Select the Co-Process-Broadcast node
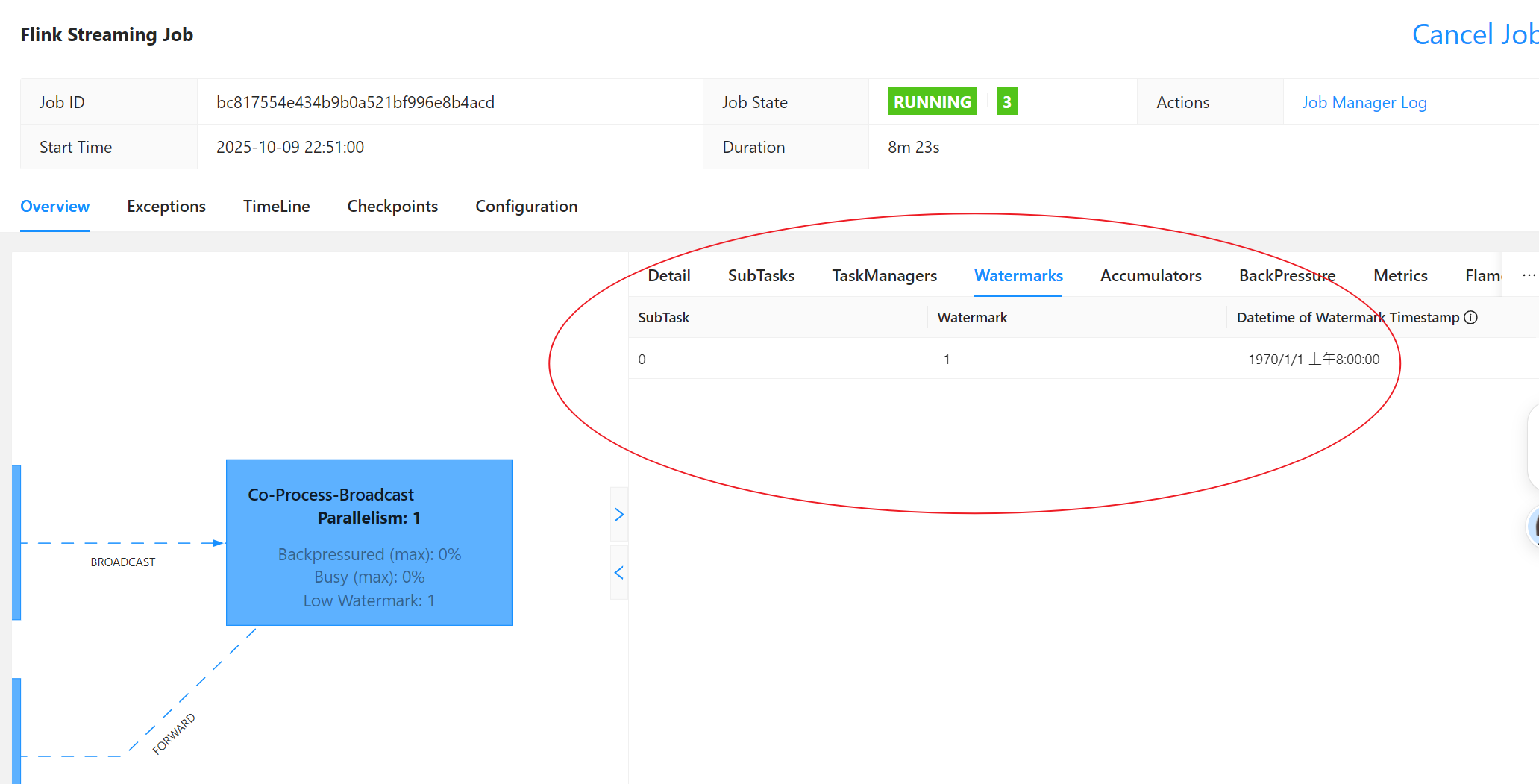This screenshot has width=1539, height=784. [x=369, y=542]
